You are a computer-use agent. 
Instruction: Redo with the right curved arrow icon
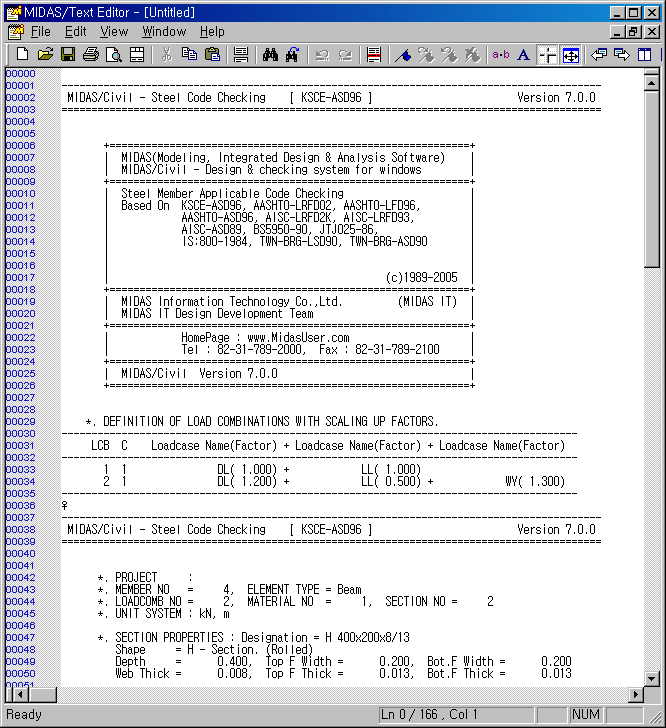[x=345, y=55]
